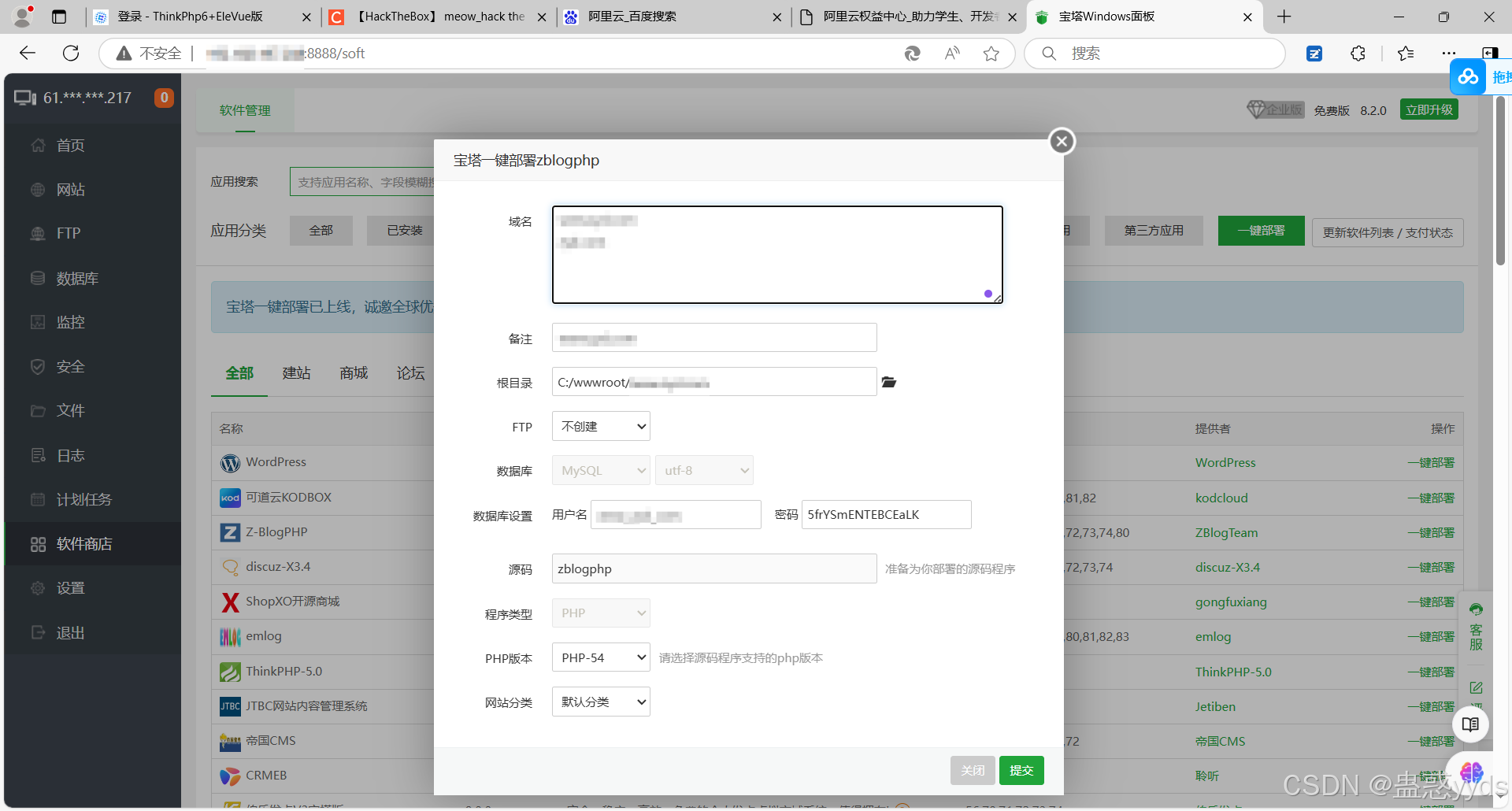The width and height of the screenshot is (1512, 811).
Task: Open the FTP icon in sidebar
Action: point(38,233)
